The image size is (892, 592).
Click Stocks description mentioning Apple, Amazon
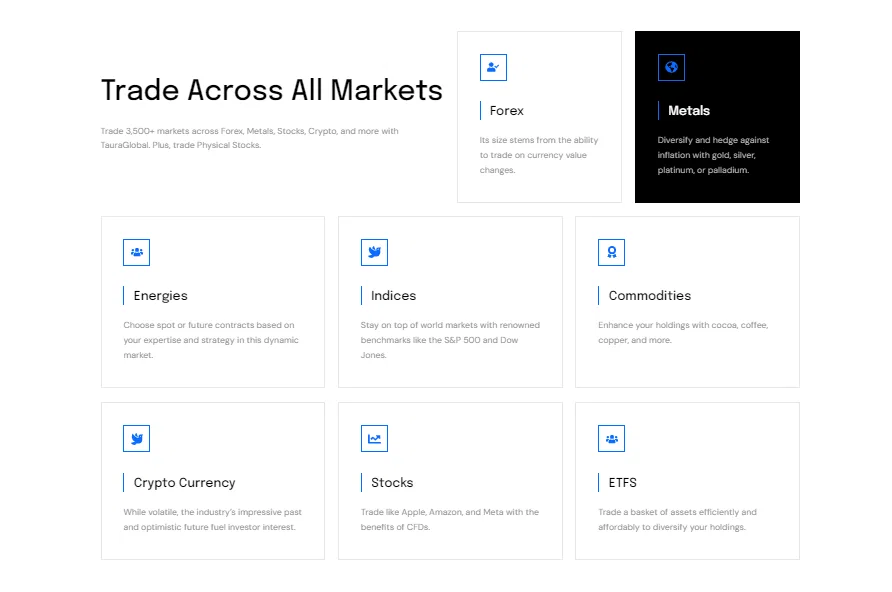(449, 519)
